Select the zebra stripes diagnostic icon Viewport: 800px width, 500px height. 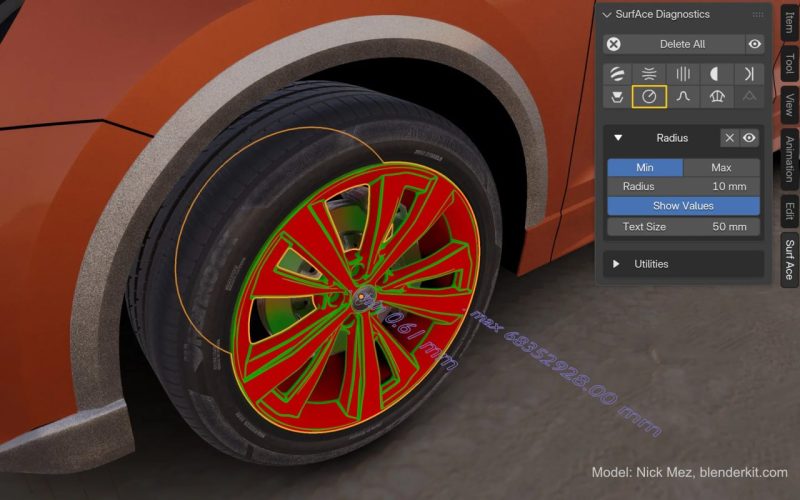coord(618,74)
